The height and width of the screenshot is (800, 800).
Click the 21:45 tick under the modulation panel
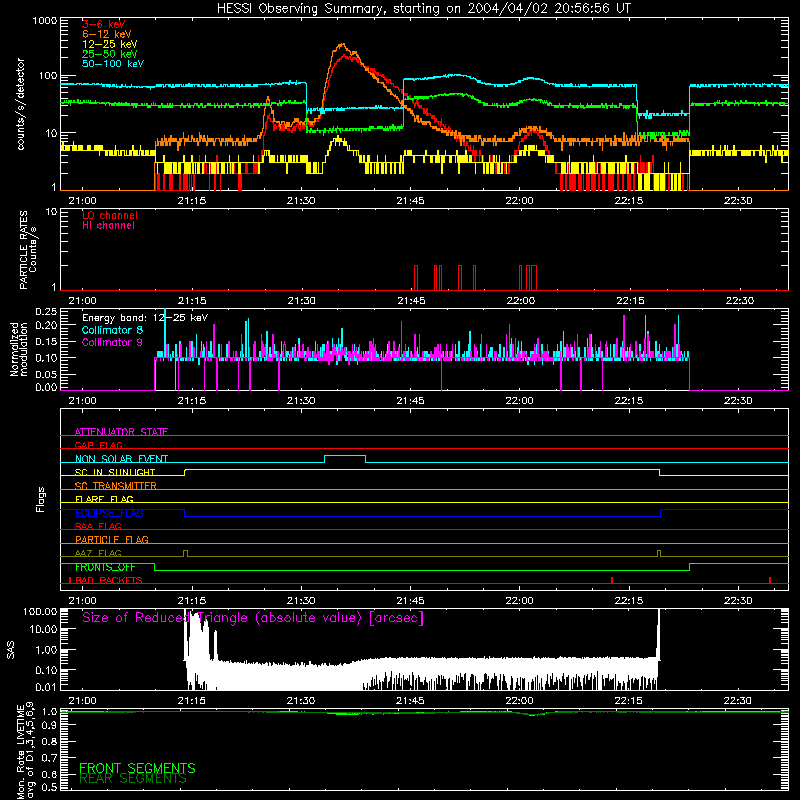pyautogui.click(x=411, y=401)
